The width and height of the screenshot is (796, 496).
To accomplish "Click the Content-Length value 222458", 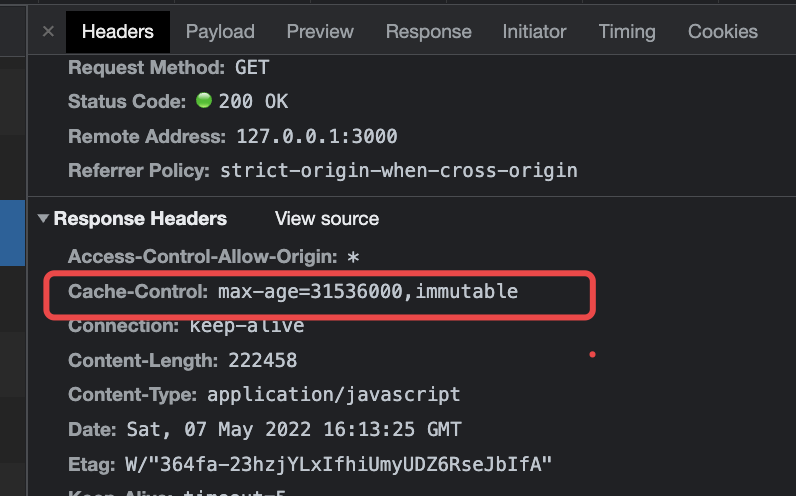I will pos(262,360).
